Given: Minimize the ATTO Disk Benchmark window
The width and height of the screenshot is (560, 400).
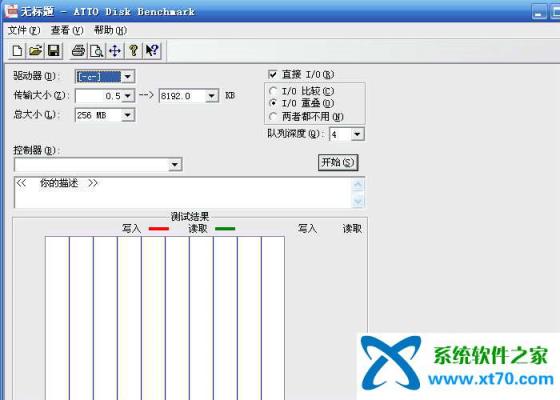Looking at the screenshot, I should click(x=539, y=12).
